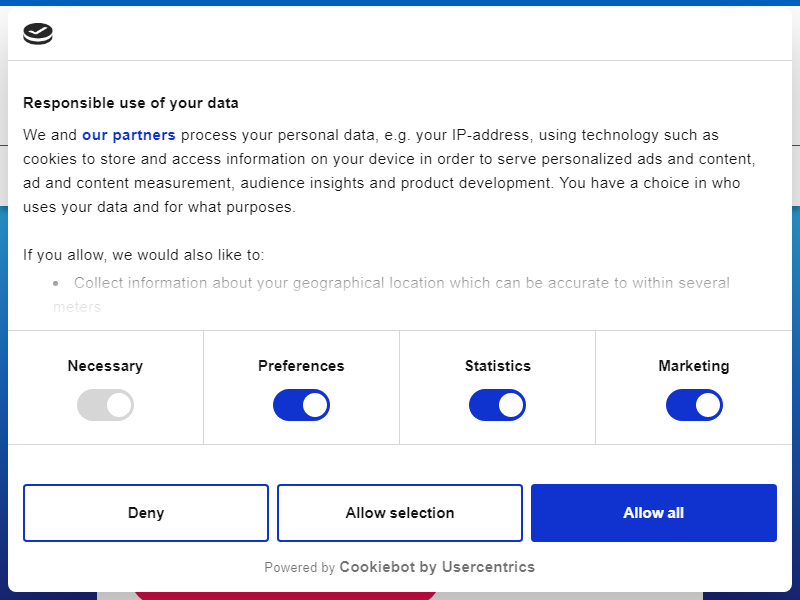Select the Marketing category label
The image size is (800, 600).
pyautogui.click(x=694, y=366)
